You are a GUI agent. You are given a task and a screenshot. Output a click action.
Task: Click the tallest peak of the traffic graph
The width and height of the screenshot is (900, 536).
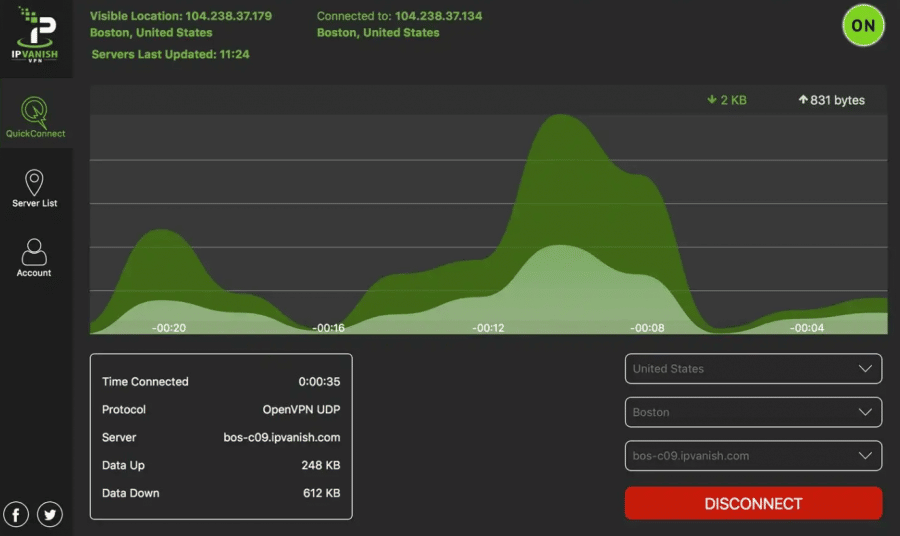560,117
